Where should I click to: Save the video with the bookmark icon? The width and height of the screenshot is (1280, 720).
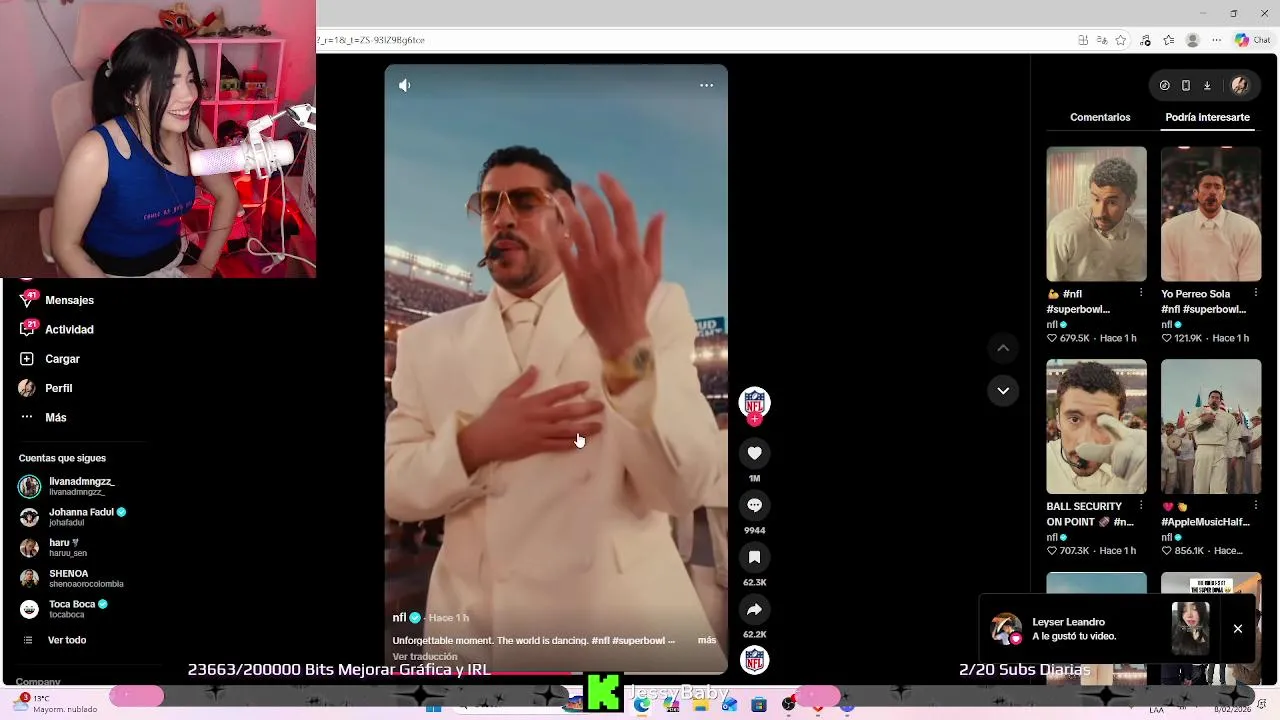click(x=754, y=557)
